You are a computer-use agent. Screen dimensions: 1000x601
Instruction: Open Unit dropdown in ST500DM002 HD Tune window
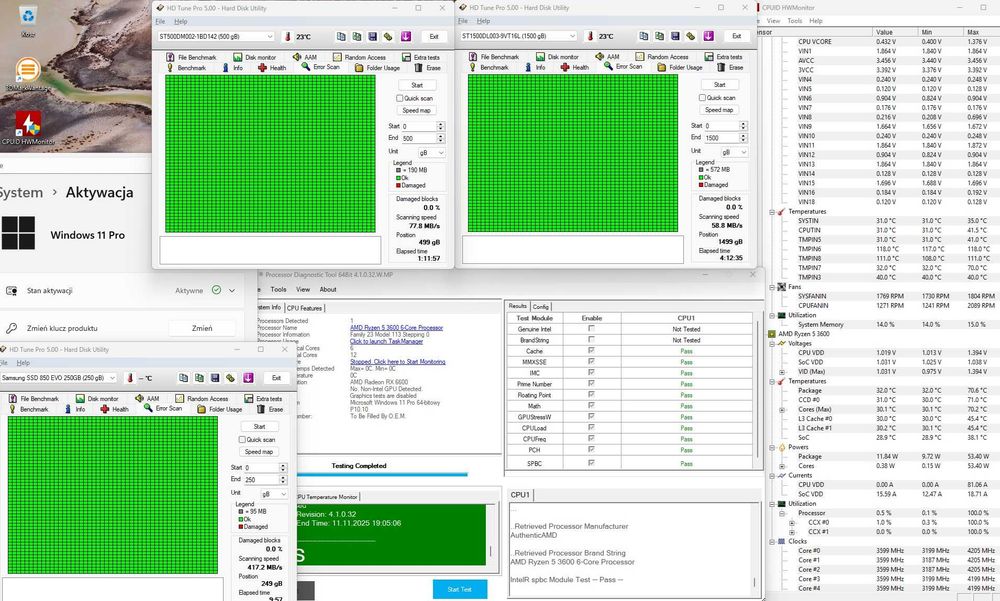coord(431,153)
